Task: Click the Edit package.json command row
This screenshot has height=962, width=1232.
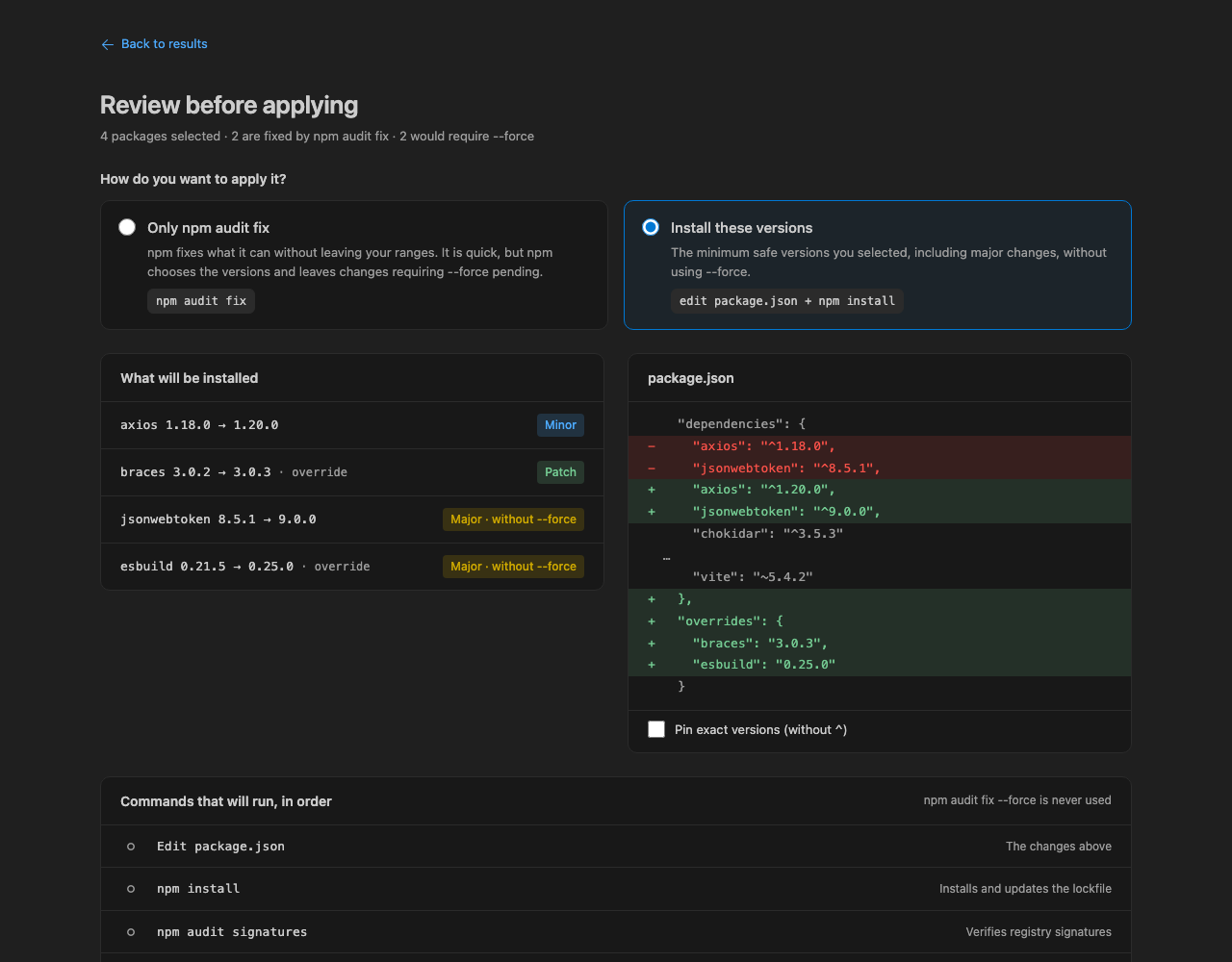Action: (616, 847)
